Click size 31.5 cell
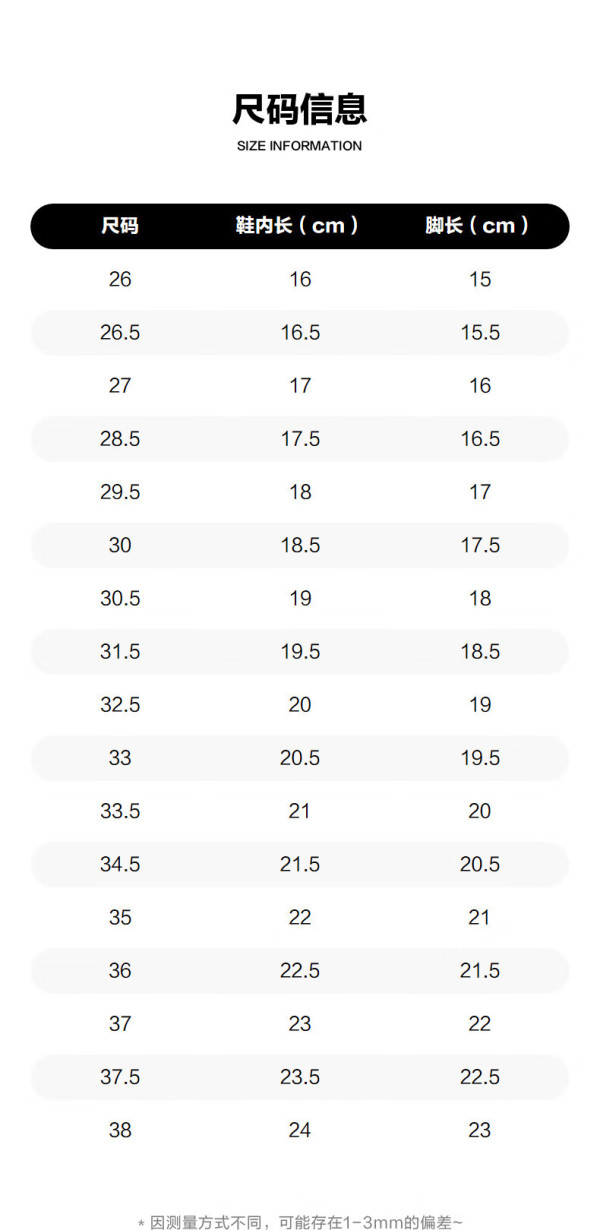This screenshot has height=1230, width=600. click(120, 652)
